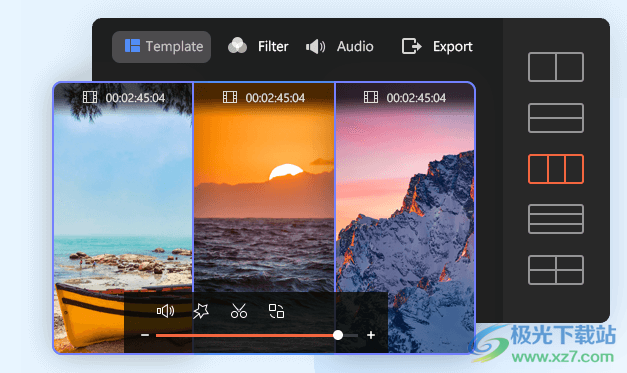Image resolution: width=627 pixels, height=373 pixels.
Task: Open the Audio tab
Action: point(339,46)
